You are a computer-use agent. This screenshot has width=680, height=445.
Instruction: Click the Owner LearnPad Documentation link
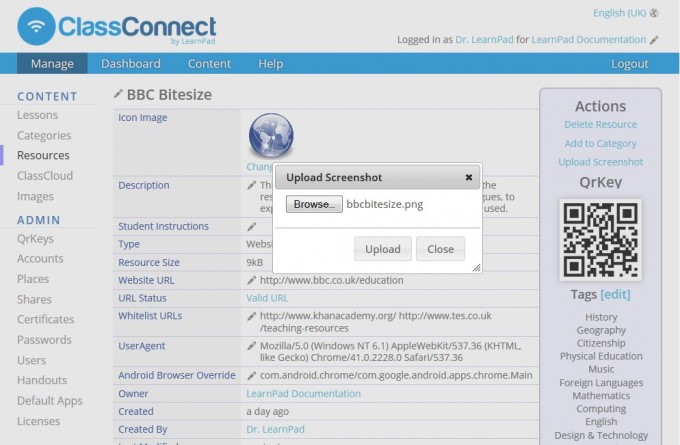[304, 394]
